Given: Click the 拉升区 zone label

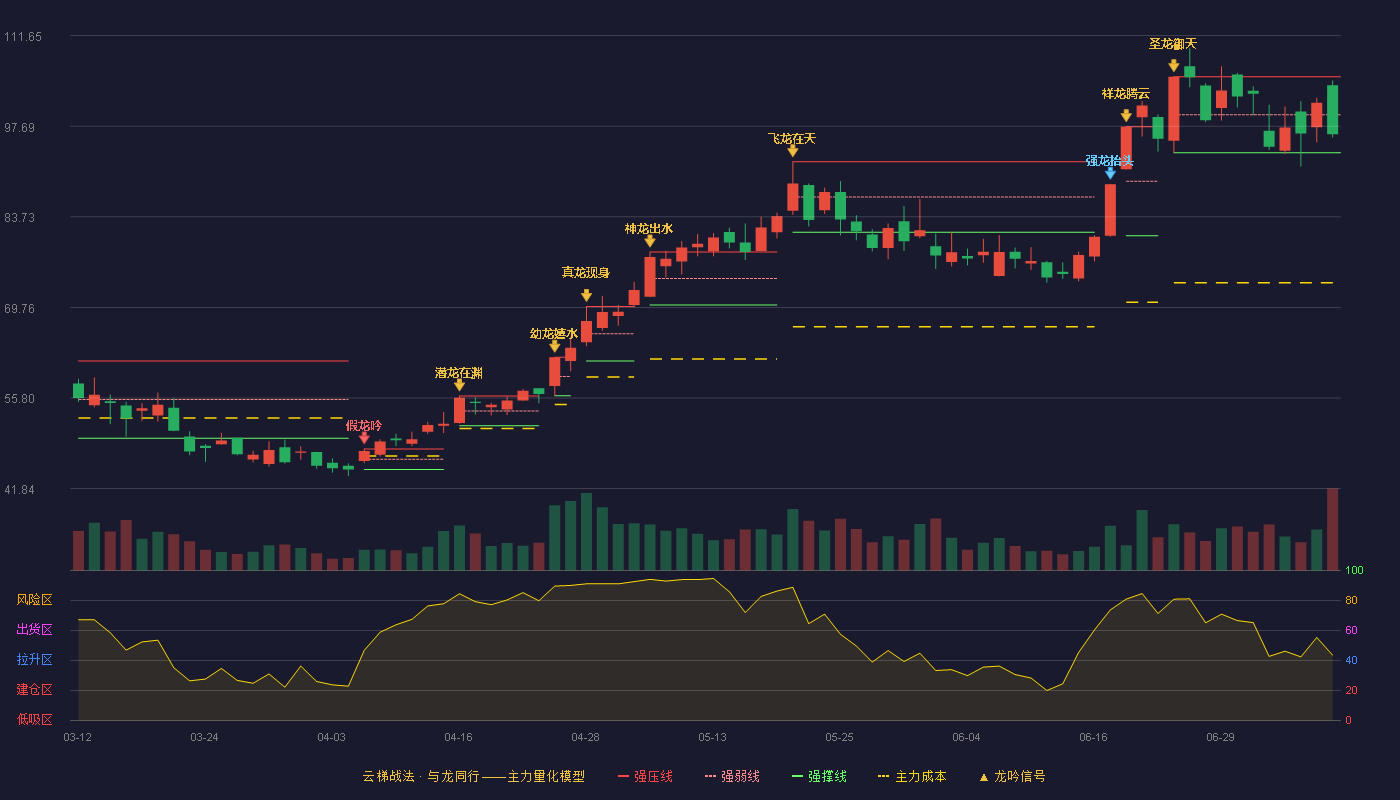Looking at the screenshot, I should coord(34,660).
